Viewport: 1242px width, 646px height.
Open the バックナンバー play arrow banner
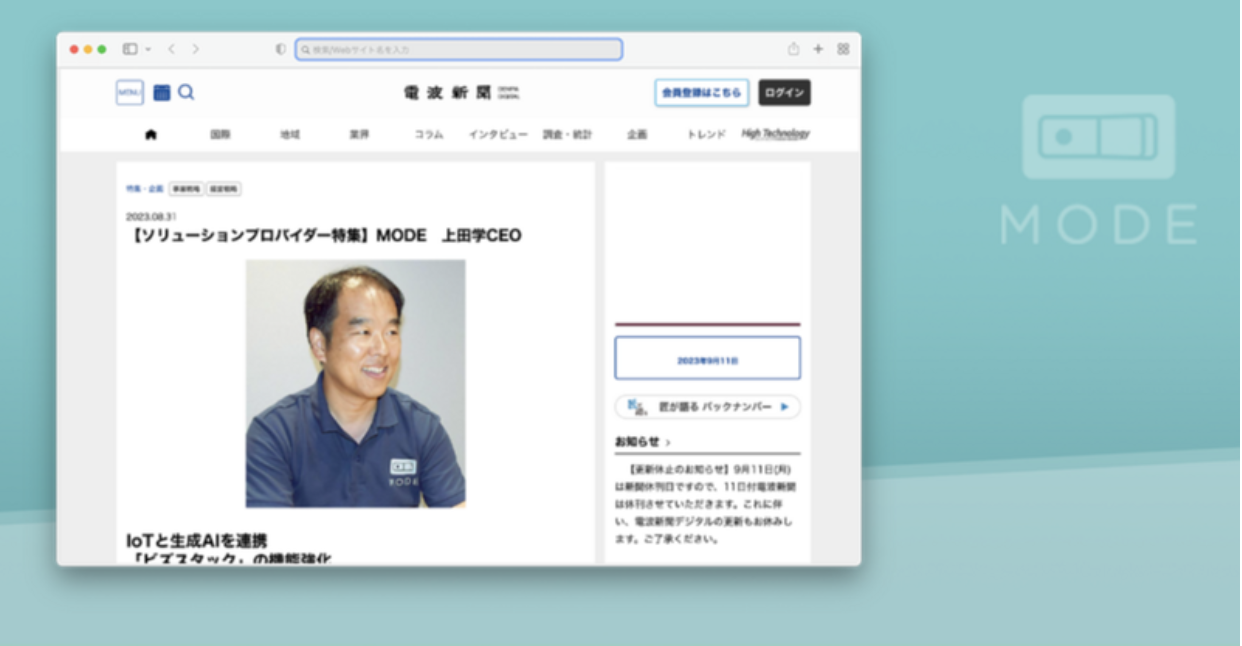tap(784, 407)
